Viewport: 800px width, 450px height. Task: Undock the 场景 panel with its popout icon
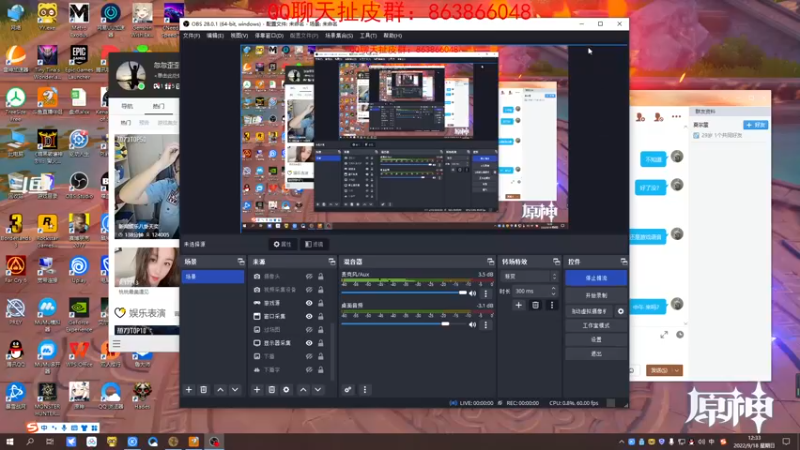point(241,262)
